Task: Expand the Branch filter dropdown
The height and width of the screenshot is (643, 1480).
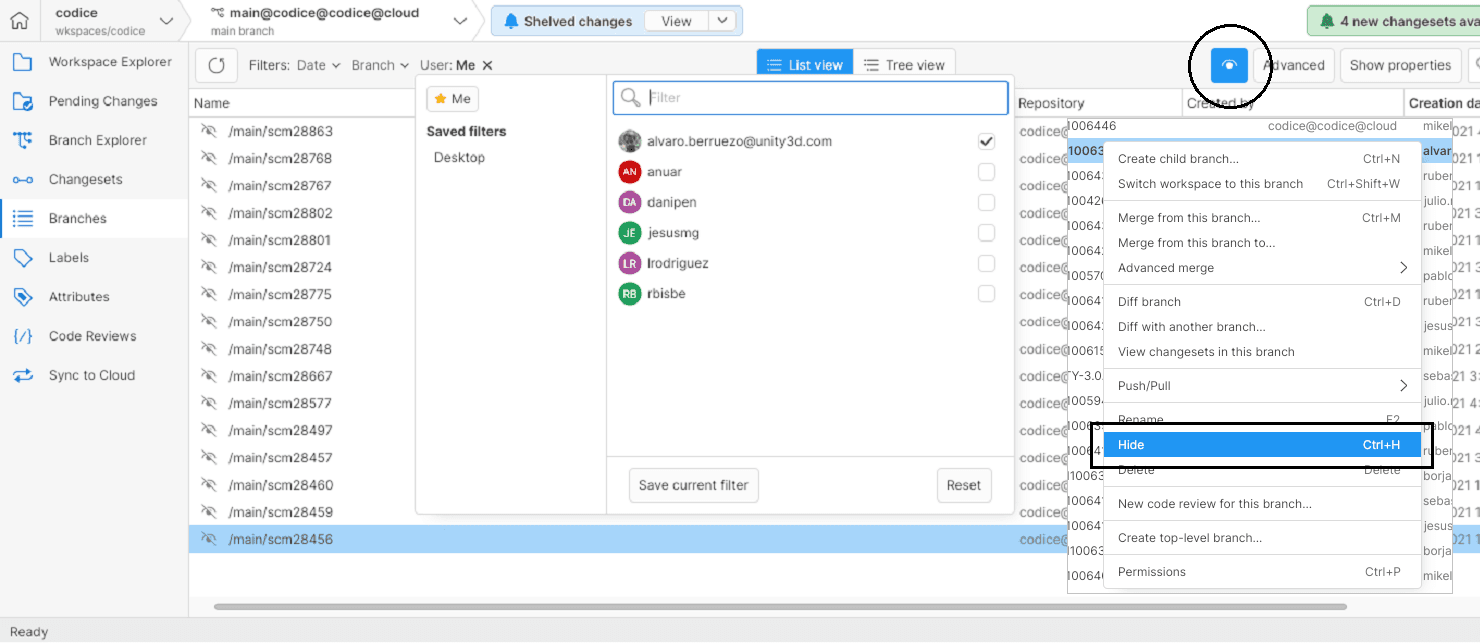Action: click(x=380, y=66)
